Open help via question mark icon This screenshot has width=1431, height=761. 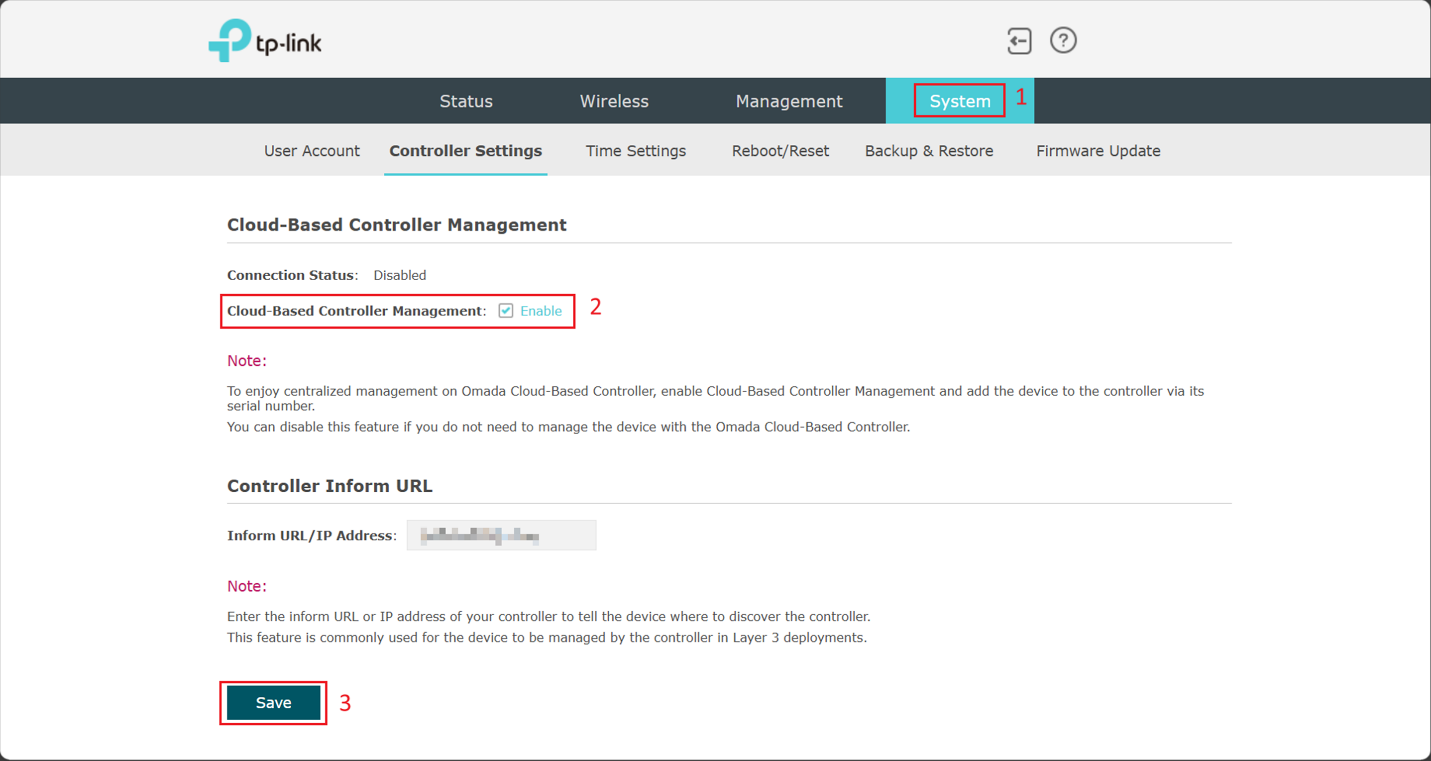1063,41
